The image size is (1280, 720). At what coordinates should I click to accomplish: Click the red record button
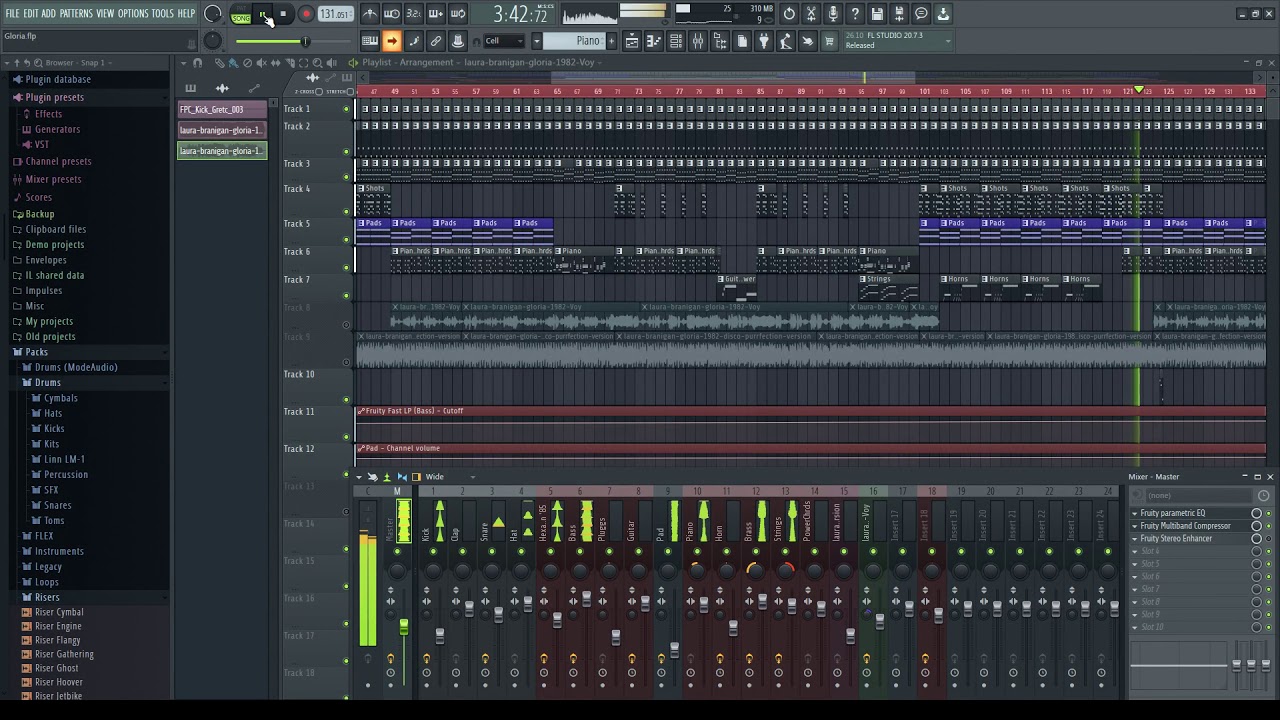click(306, 14)
